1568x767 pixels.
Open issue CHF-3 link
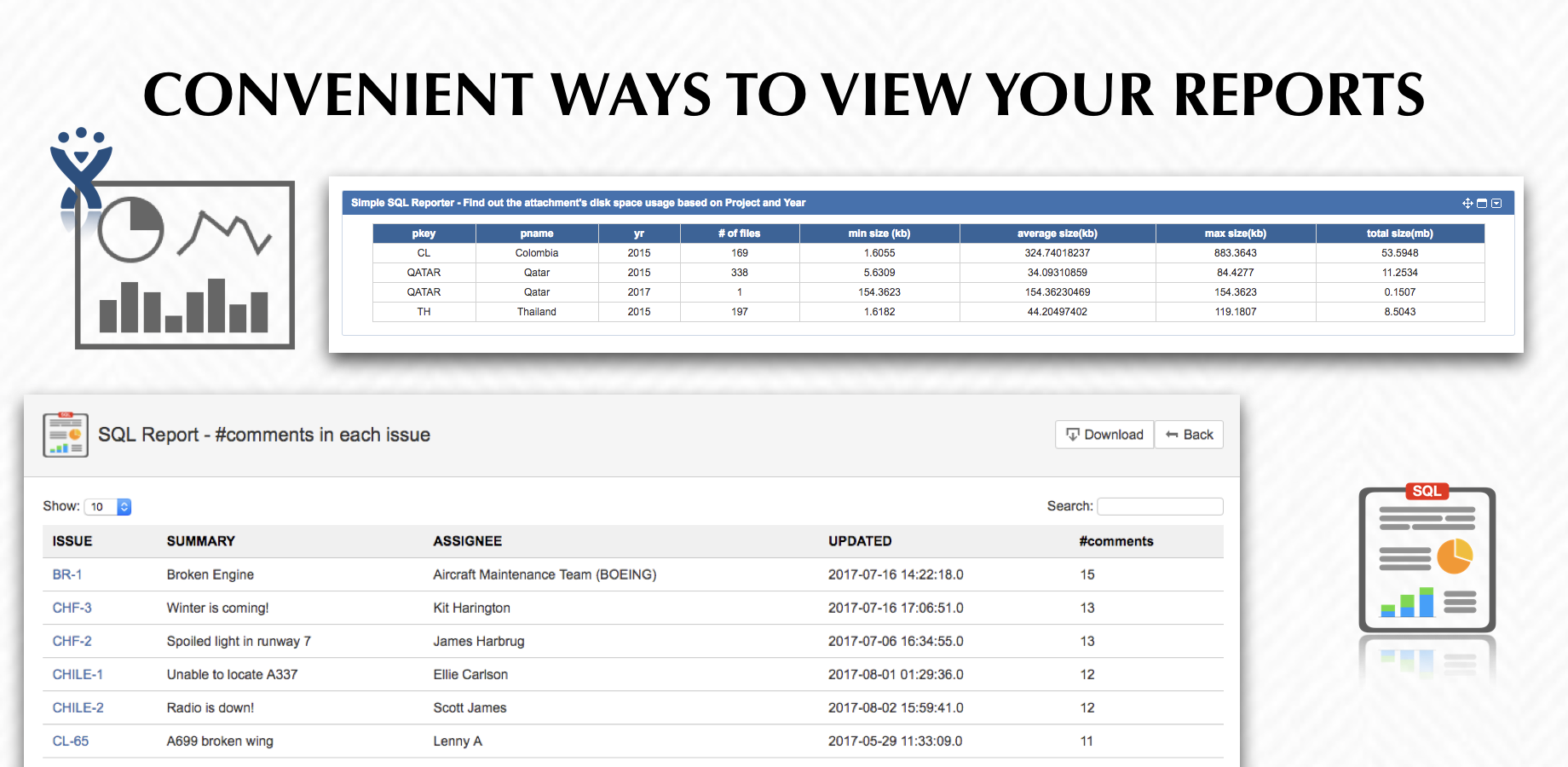point(72,608)
